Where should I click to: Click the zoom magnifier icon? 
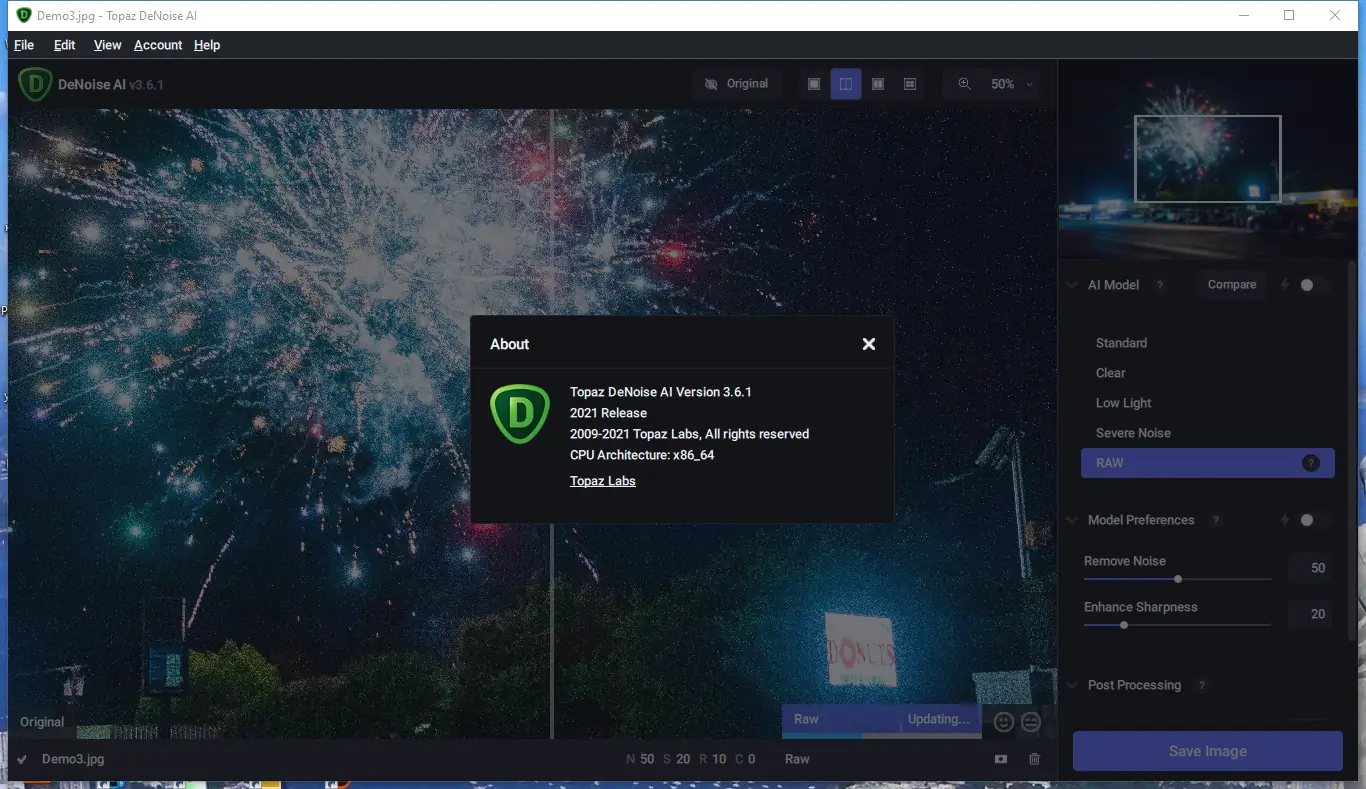click(964, 84)
